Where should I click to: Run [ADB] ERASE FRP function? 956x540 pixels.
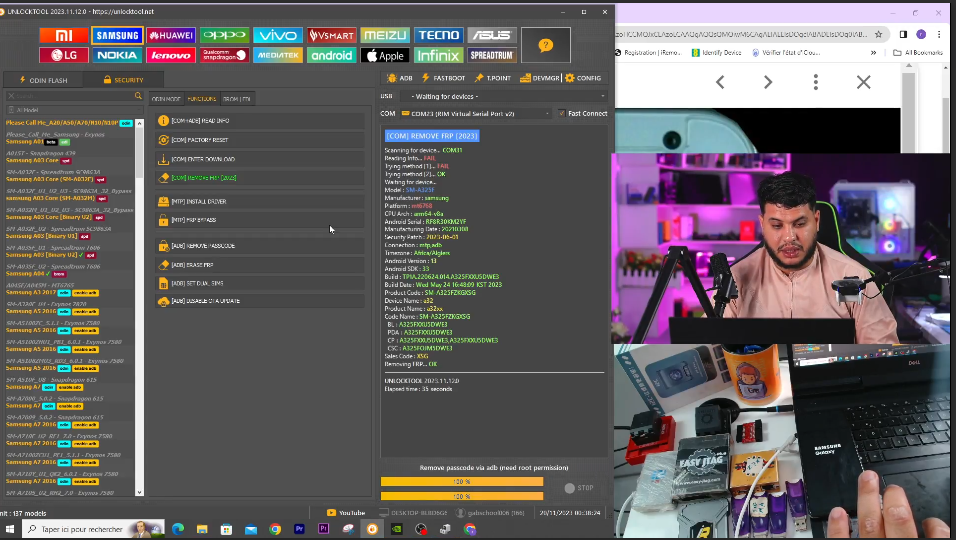pyautogui.click(x=260, y=265)
